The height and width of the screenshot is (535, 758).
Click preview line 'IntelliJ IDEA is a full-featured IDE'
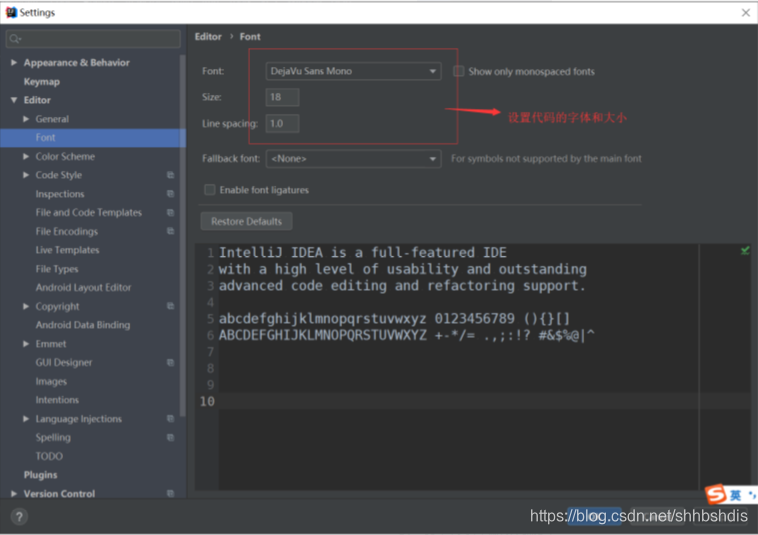pyautogui.click(x=363, y=252)
